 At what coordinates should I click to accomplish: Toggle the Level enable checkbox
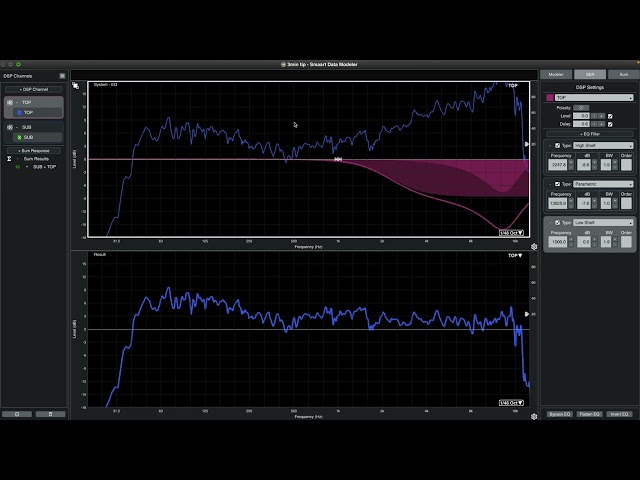click(610, 116)
